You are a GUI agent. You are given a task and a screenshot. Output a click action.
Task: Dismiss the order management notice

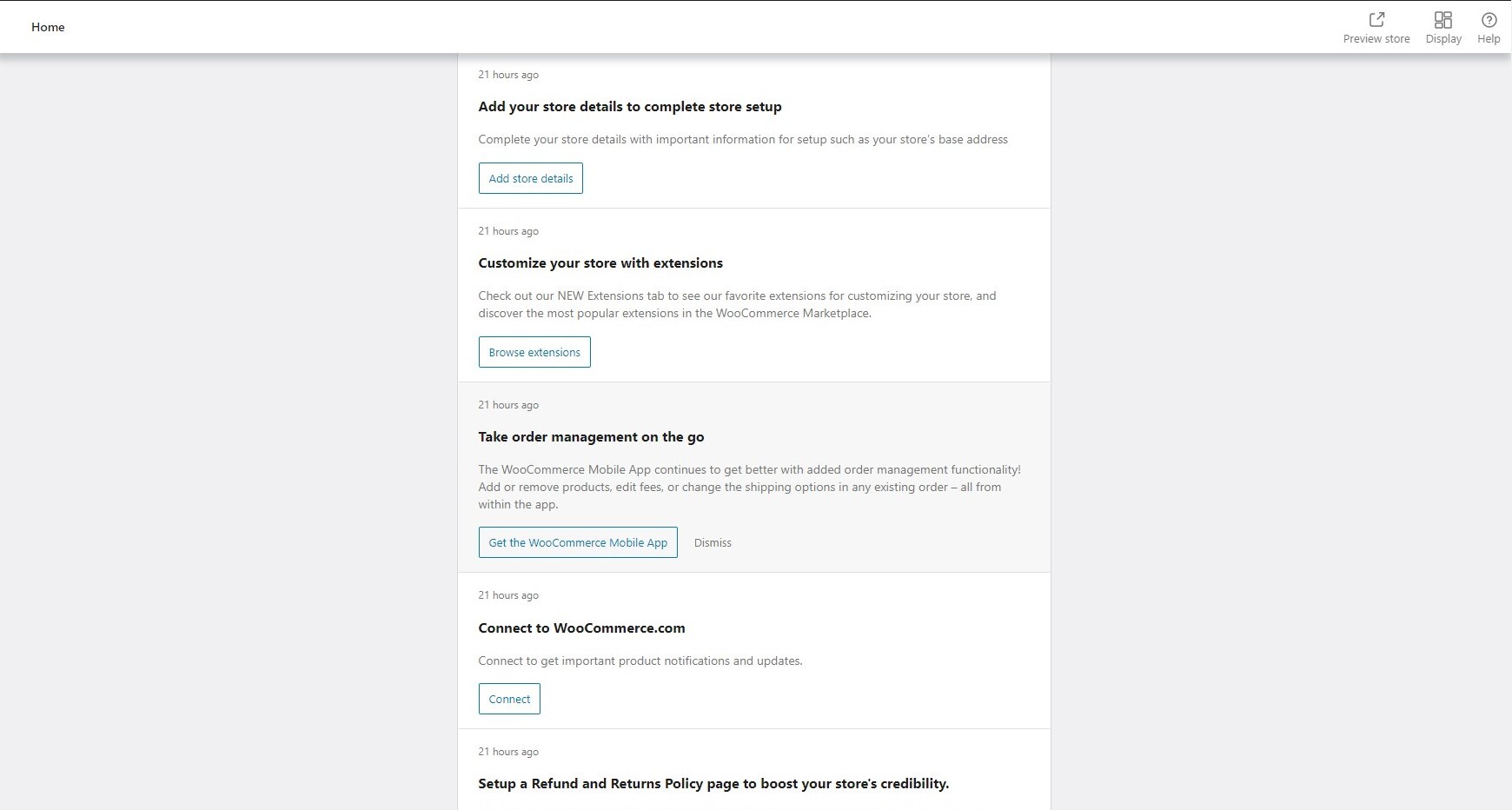tap(713, 542)
